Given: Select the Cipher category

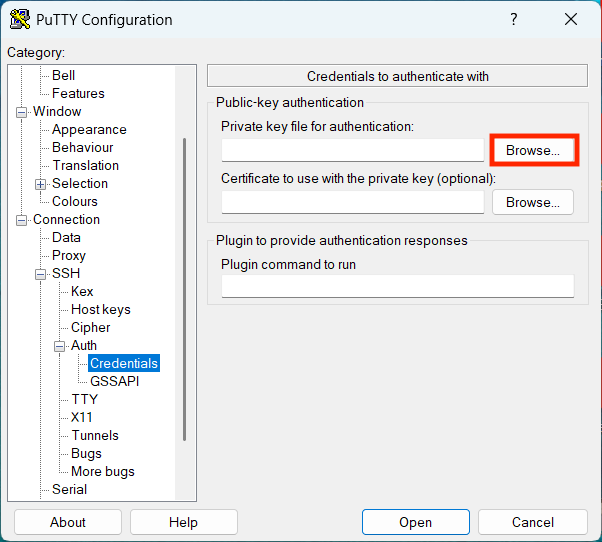Looking at the screenshot, I should [91, 327].
